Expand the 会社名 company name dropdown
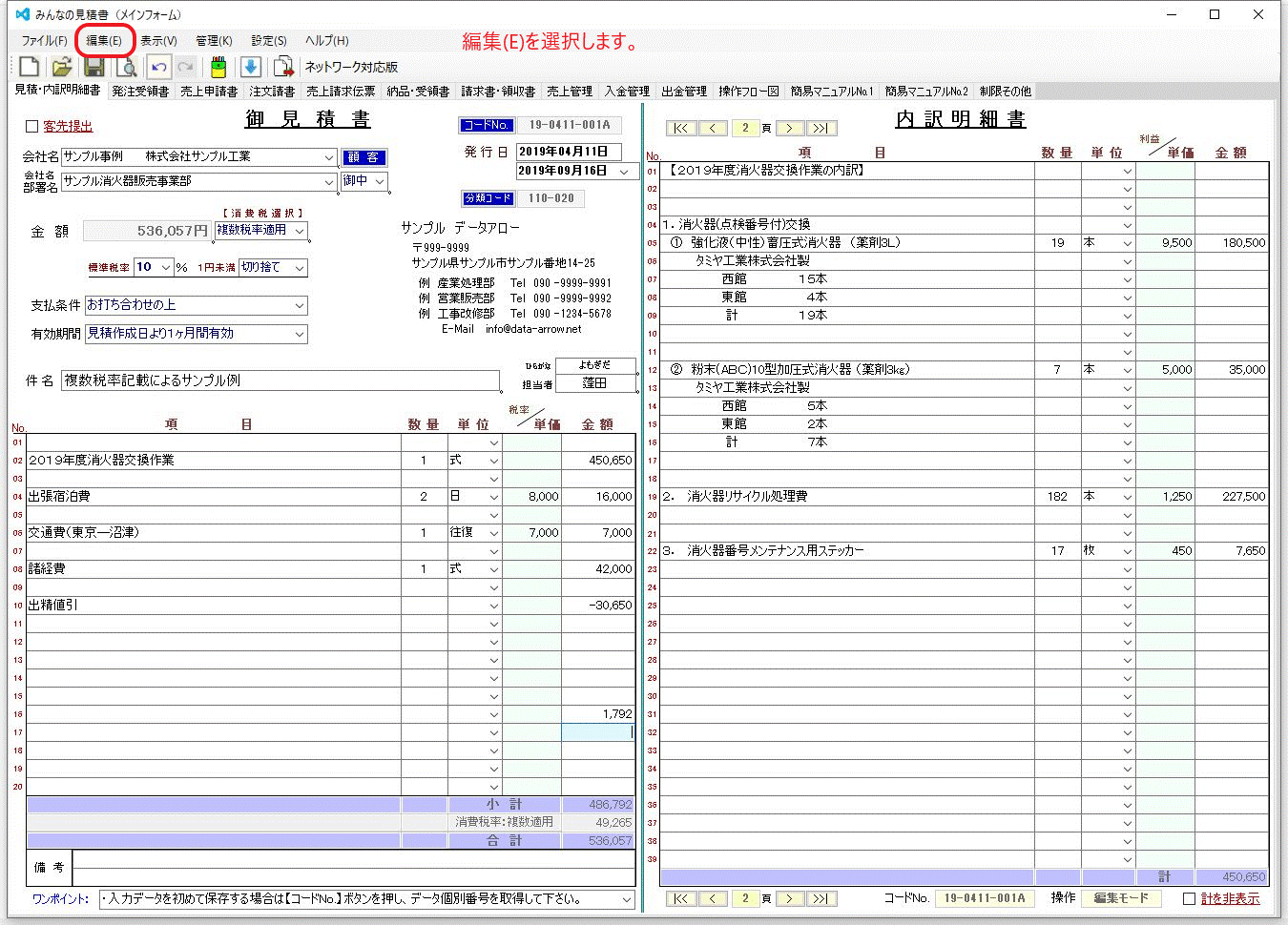 329,157
